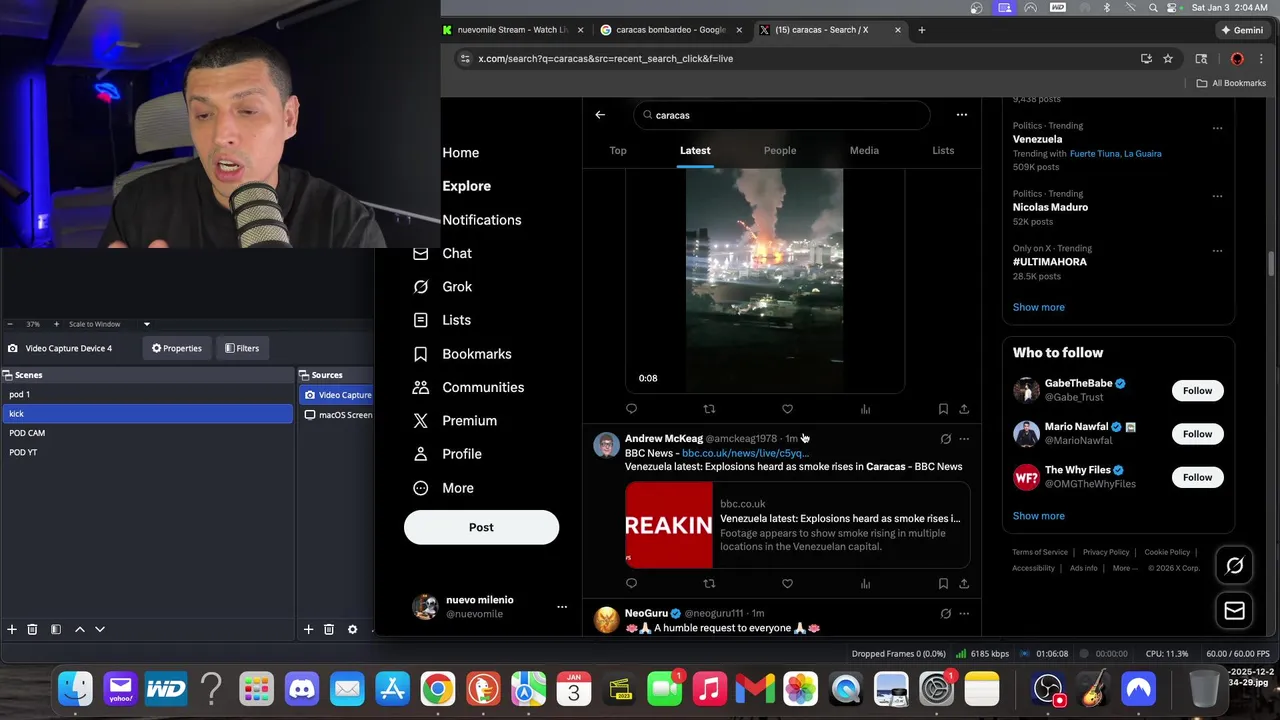Open Notifications in X sidebar
Screen dimensions: 1280x720
point(481,220)
